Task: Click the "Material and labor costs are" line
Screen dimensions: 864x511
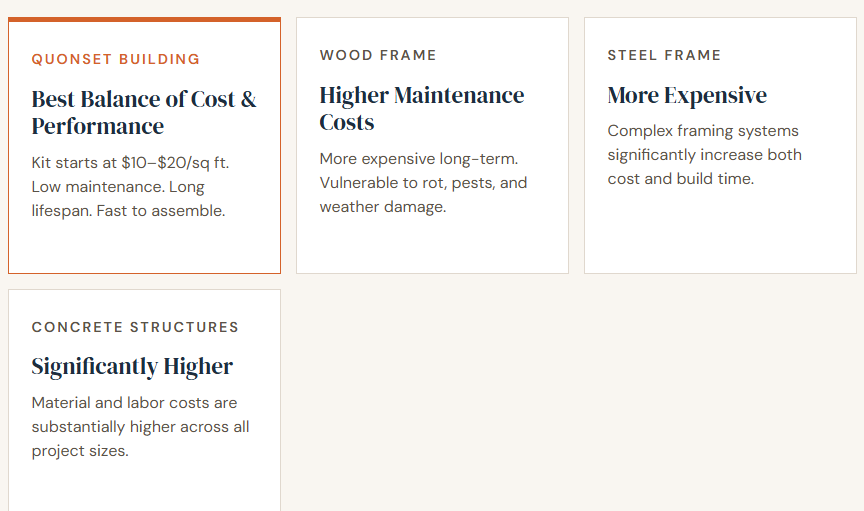Action: tap(134, 403)
